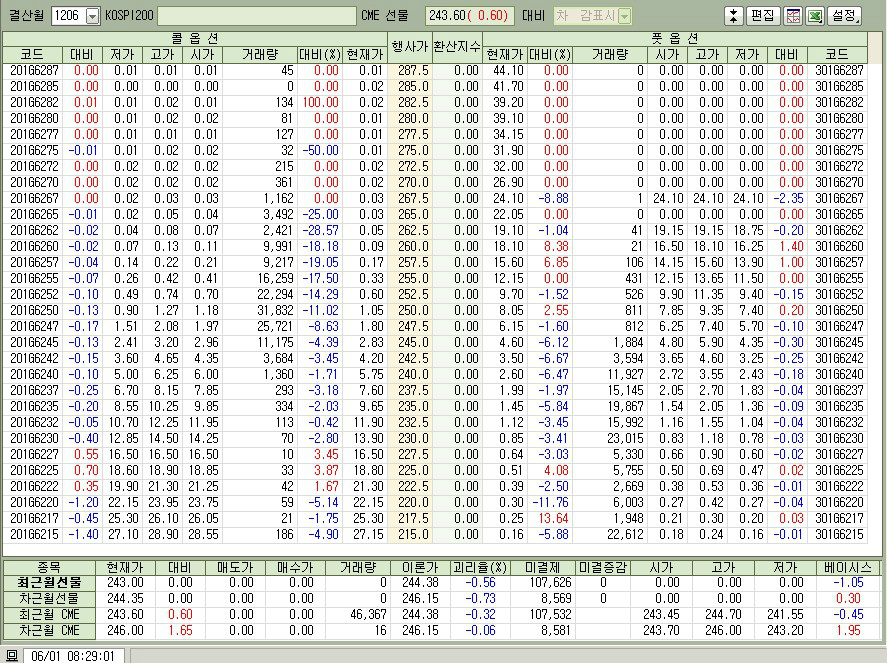887x663 pixels.
Task: Click the 베이시스 column header
Action: (x=846, y=566)
